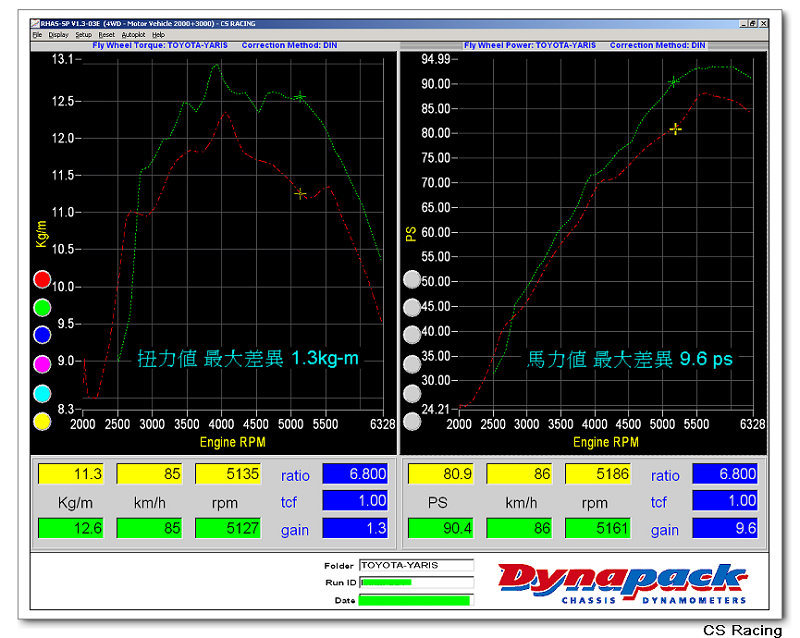800x638 pixels.
Task: Click the Folder field TOYOTA-YARIS
Action: click(x=416, y=565)
